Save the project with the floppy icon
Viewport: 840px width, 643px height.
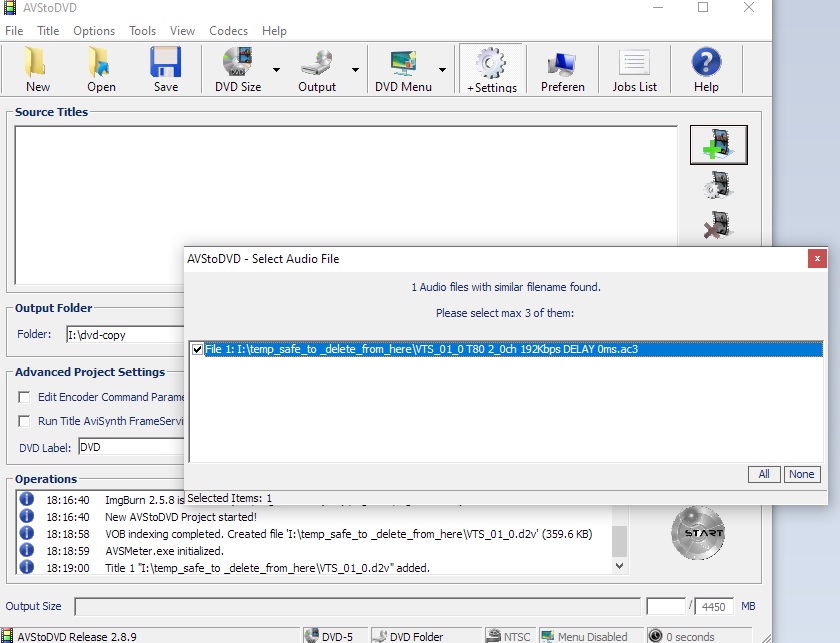(166, 69)
